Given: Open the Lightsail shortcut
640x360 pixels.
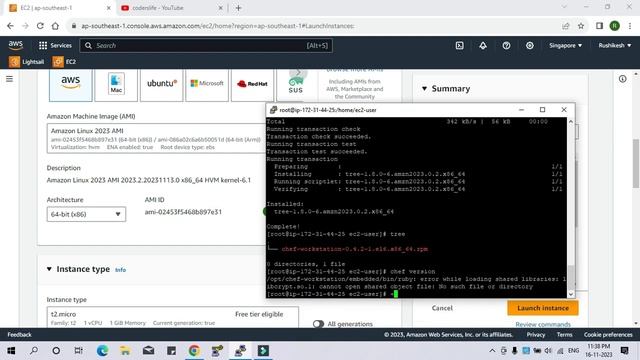Looking at the screenshot, I should (27, 62).
